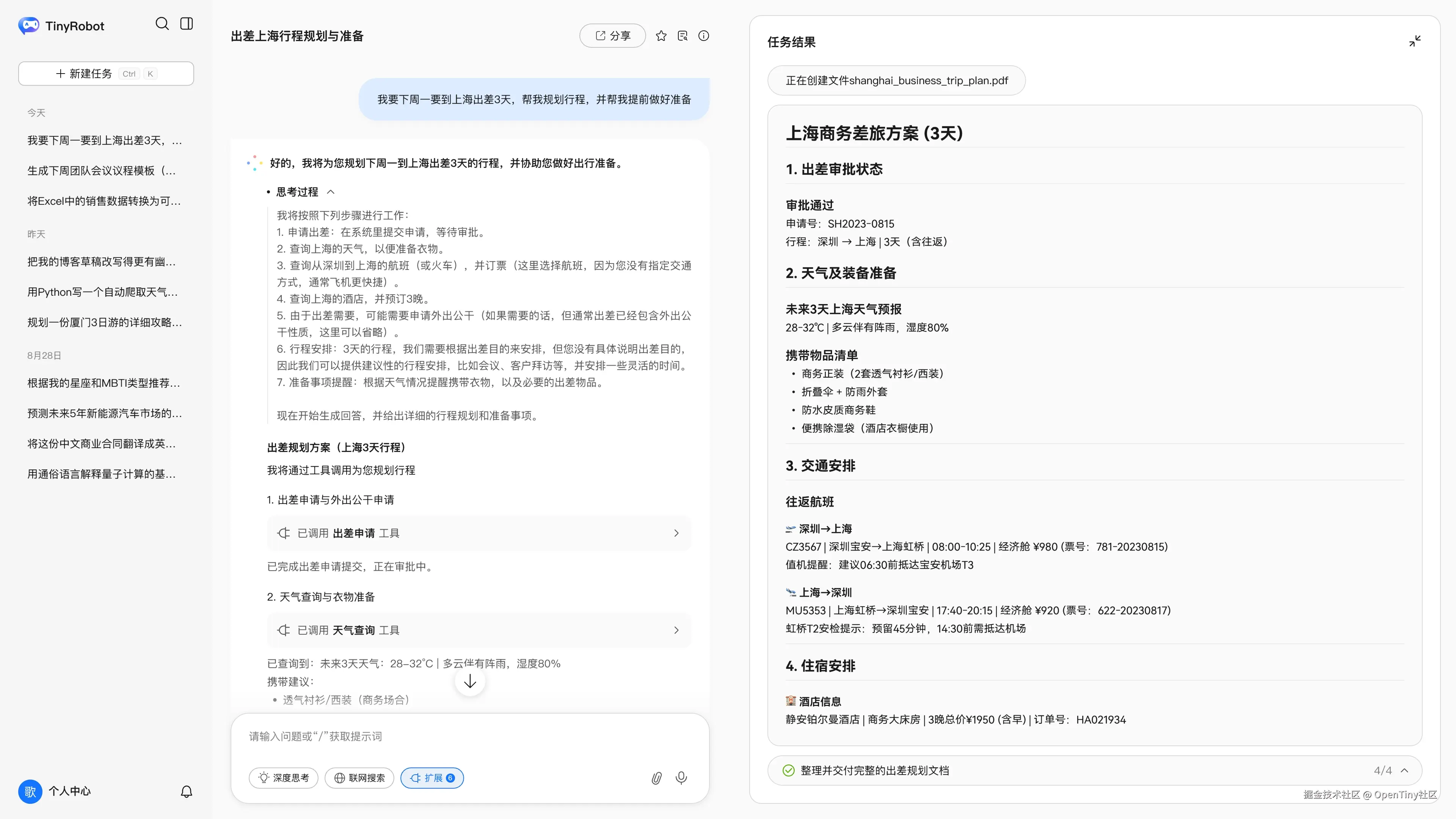Collapse the 思考过程 section

(x=331, y=192)
